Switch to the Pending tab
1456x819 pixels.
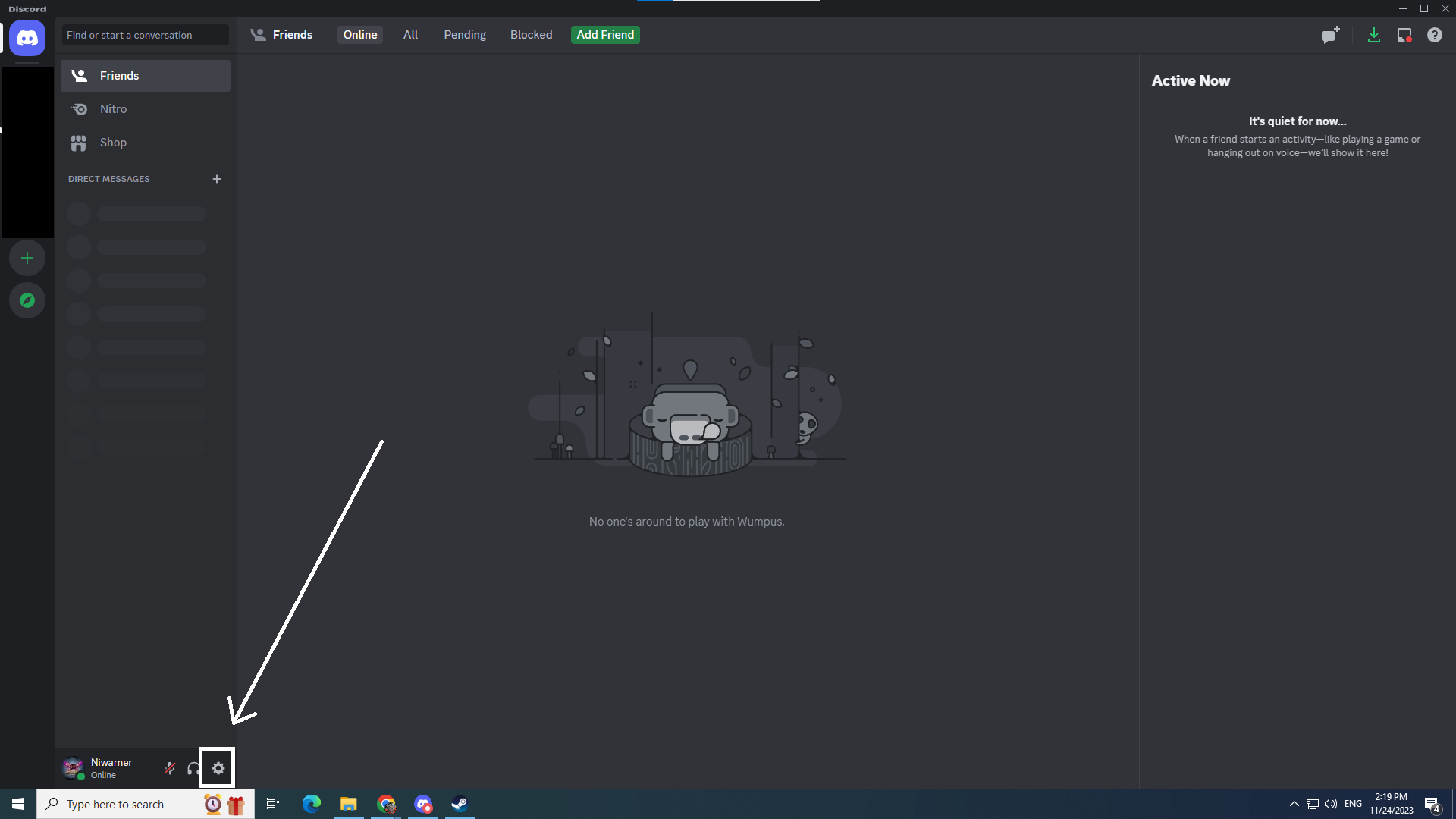[465, 35]
